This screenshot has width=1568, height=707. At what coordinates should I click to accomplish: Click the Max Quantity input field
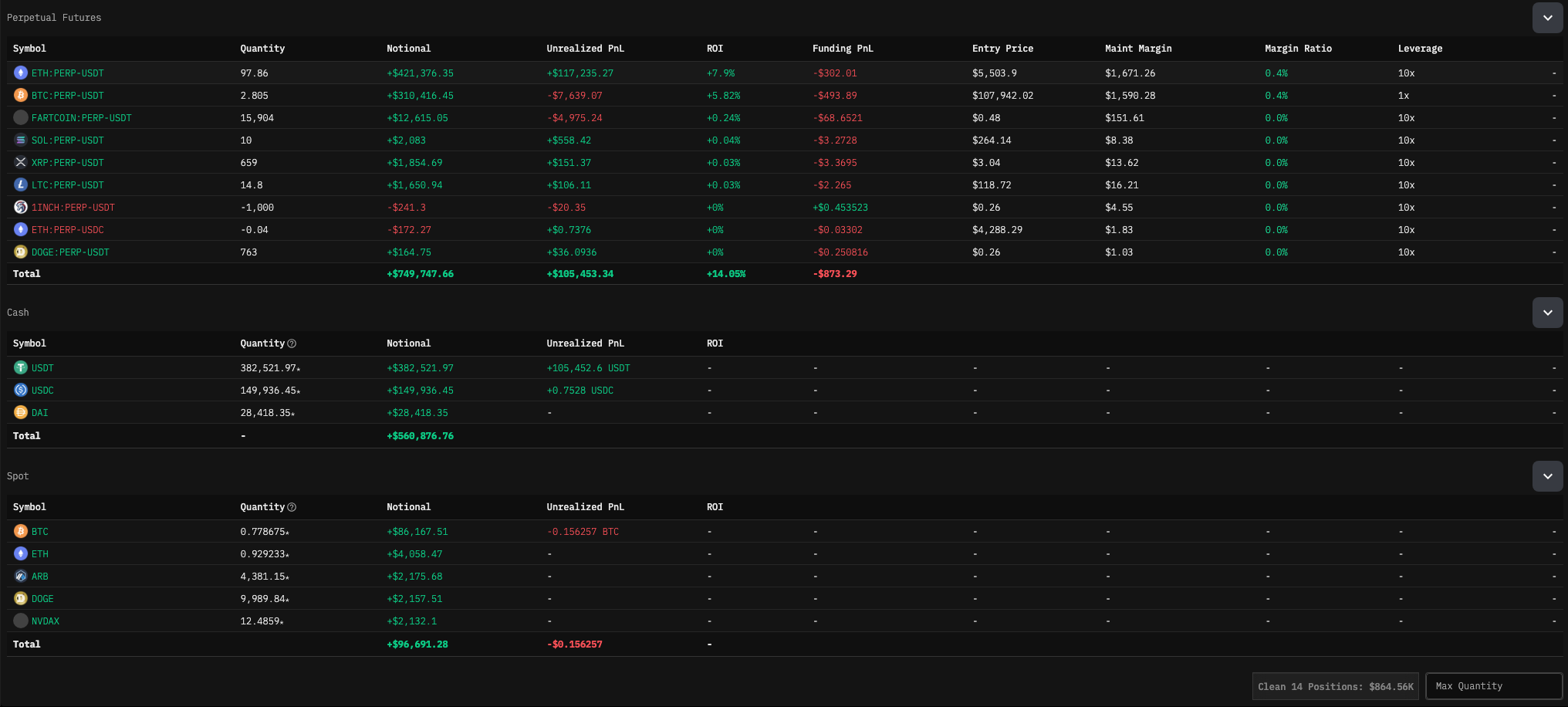tap(1493, 686)
